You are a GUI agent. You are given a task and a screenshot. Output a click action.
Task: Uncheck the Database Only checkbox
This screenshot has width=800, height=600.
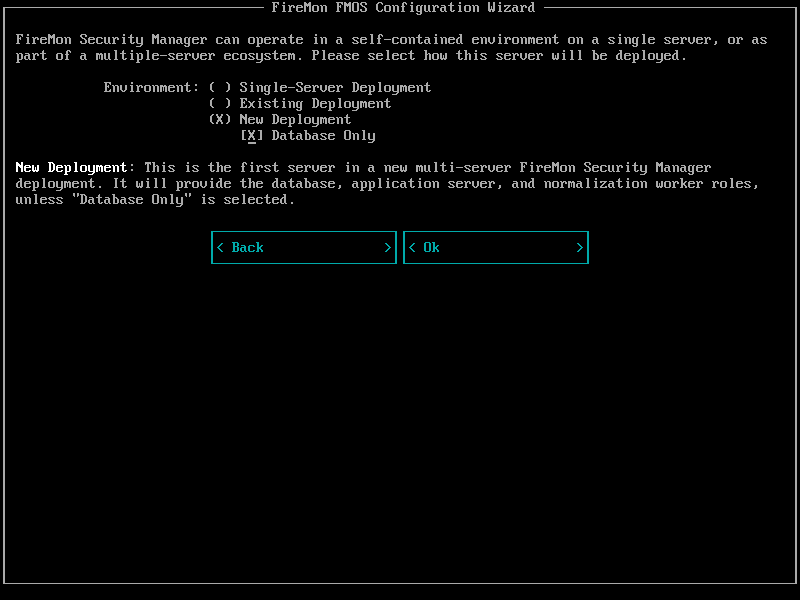point(252,136)
